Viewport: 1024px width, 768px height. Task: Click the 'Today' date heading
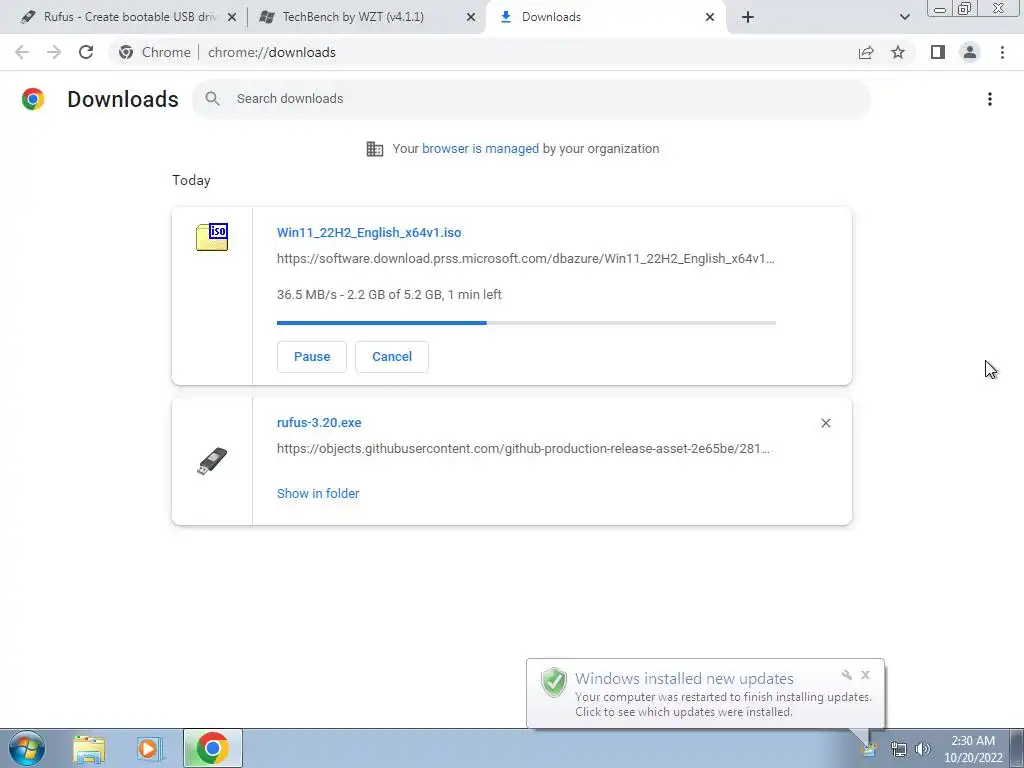click(x=191, y=180)
